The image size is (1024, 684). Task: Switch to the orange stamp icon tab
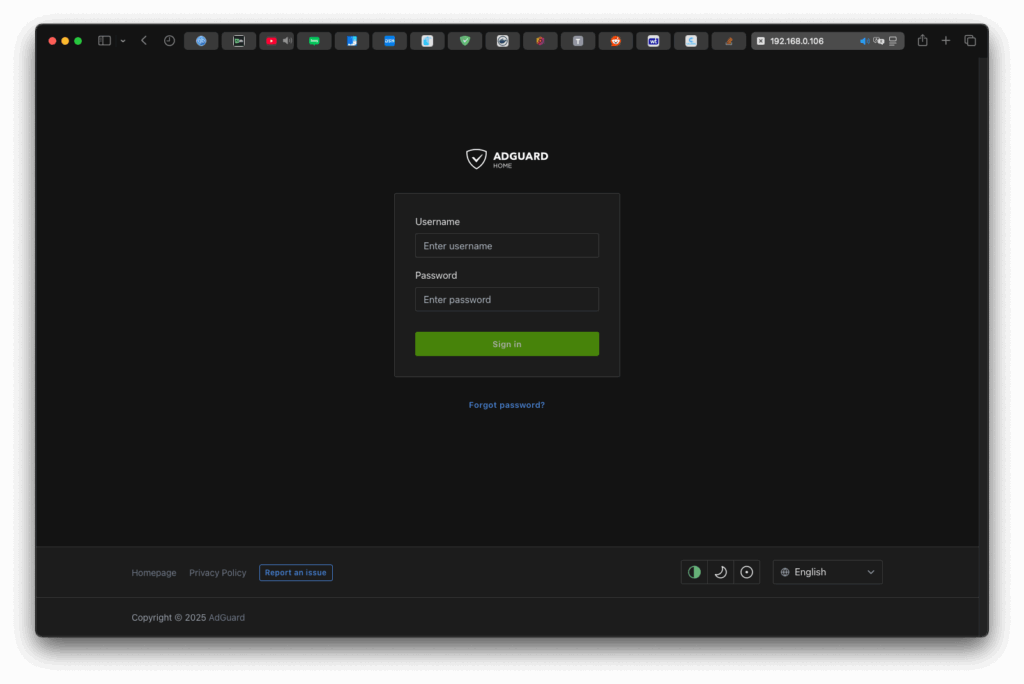click(x=729, y=41)
